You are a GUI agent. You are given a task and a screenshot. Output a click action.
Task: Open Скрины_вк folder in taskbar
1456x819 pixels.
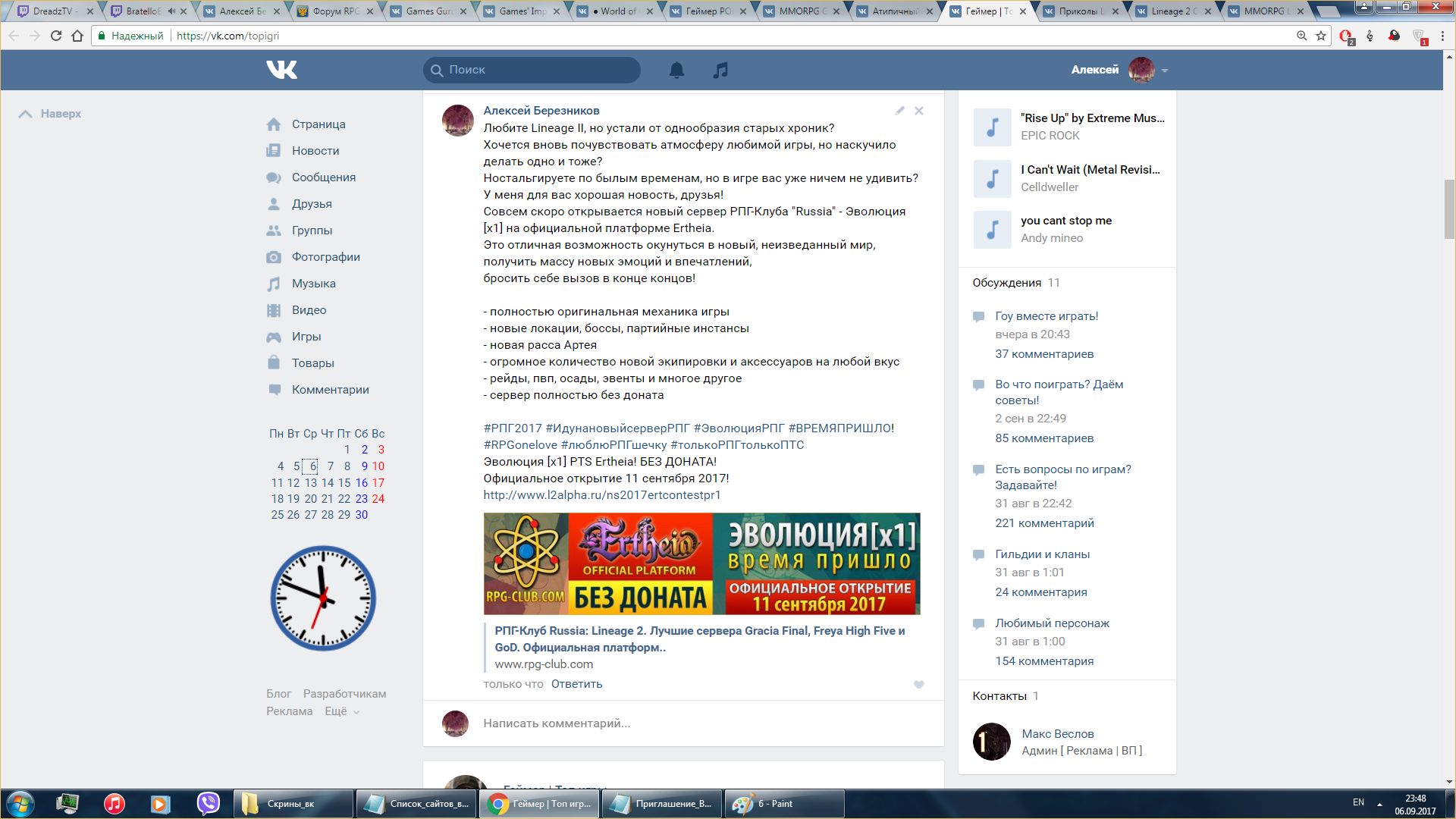pos(293,804)
